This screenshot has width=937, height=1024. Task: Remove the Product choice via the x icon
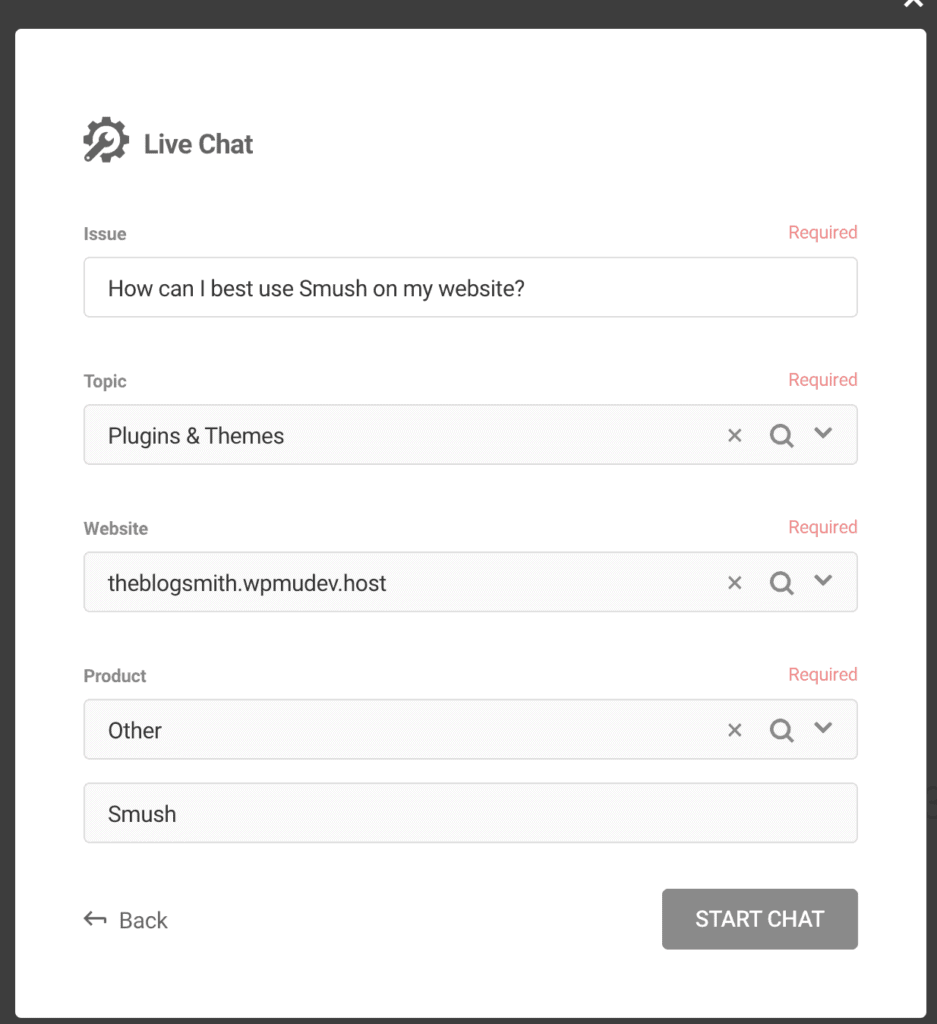click(x=735, y=730)
